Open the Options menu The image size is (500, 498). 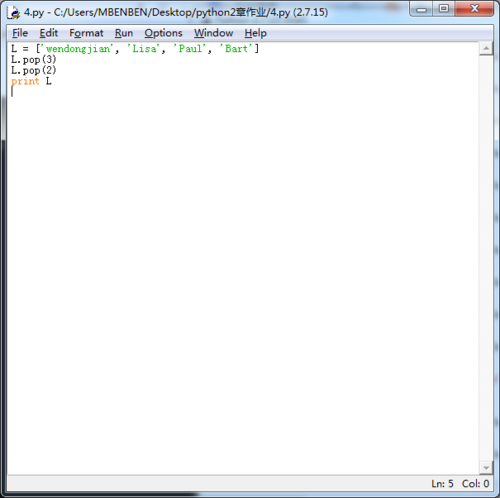pyautogui.click(x=163, y=33)
